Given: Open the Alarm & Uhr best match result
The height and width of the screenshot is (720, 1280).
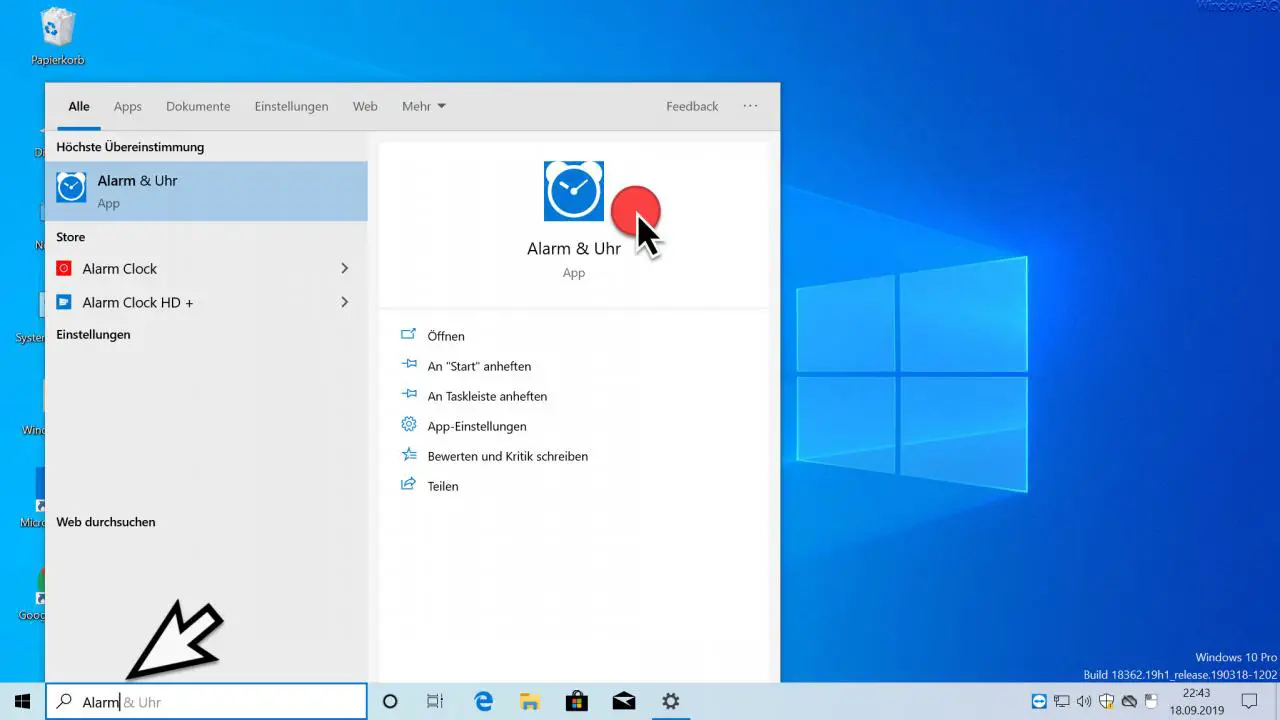Looking at the screenshot, I should point(207,191).
